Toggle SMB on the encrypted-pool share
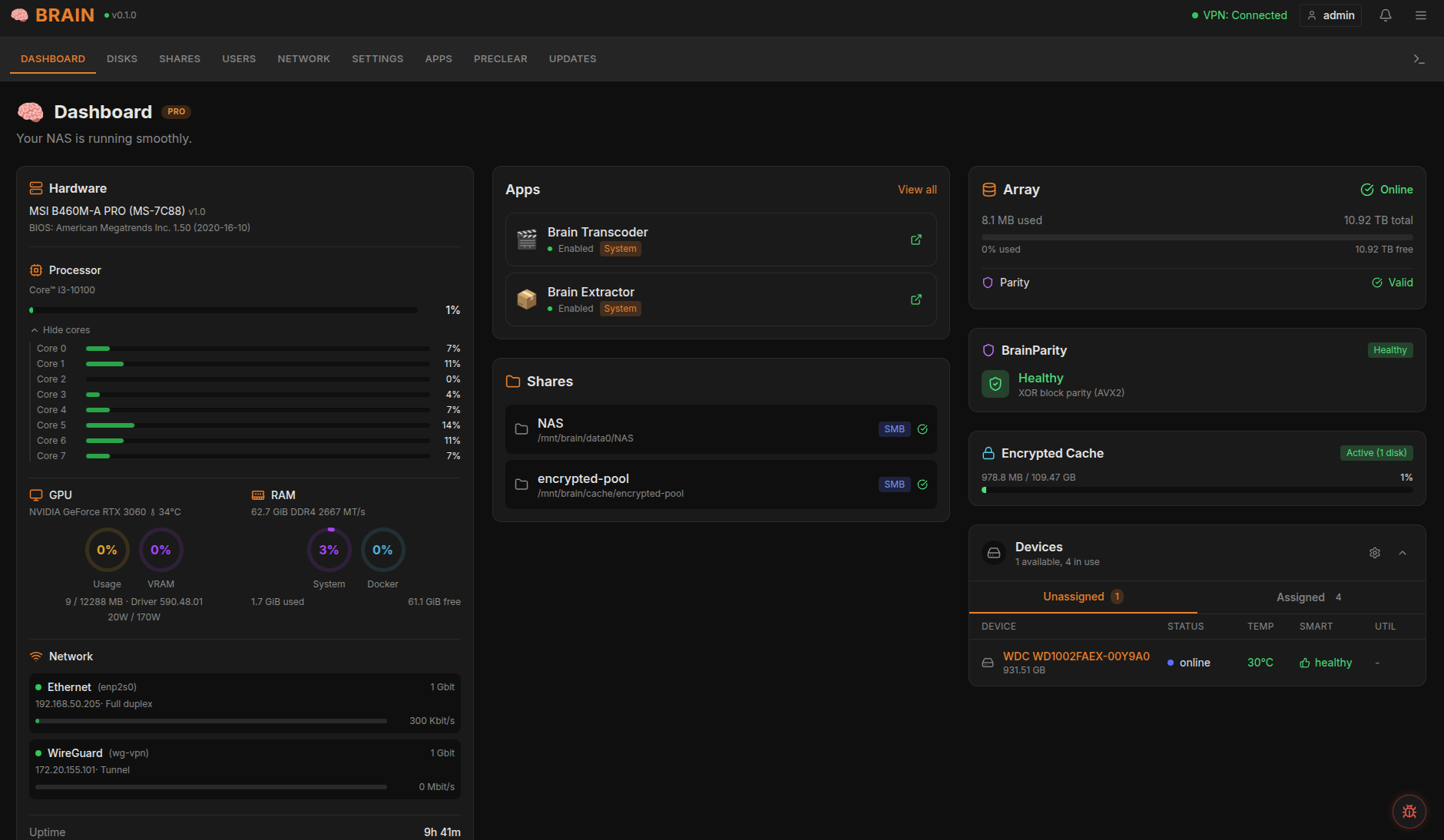This screenshot has height=840, width=1444. (x=893, y=484)
